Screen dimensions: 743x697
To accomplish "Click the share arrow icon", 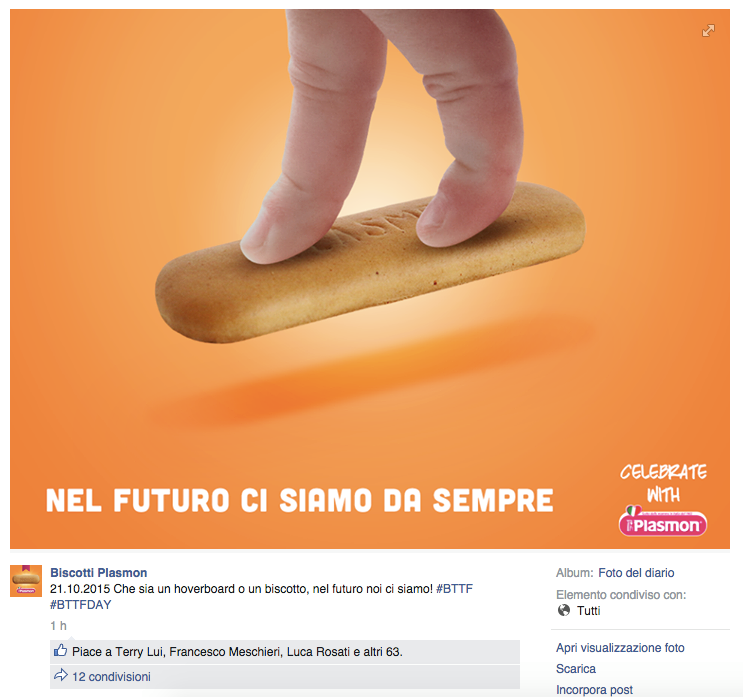I will click(x=60, y=676).
